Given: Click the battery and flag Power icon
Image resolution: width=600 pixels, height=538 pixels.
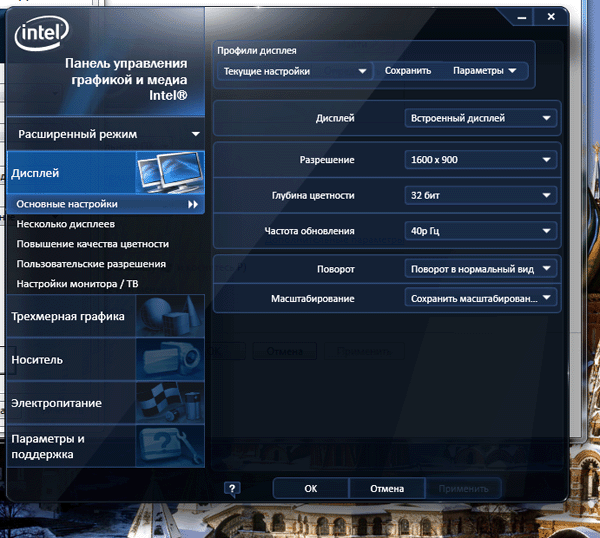Looking at the screenshot, I should pos(170,403).
